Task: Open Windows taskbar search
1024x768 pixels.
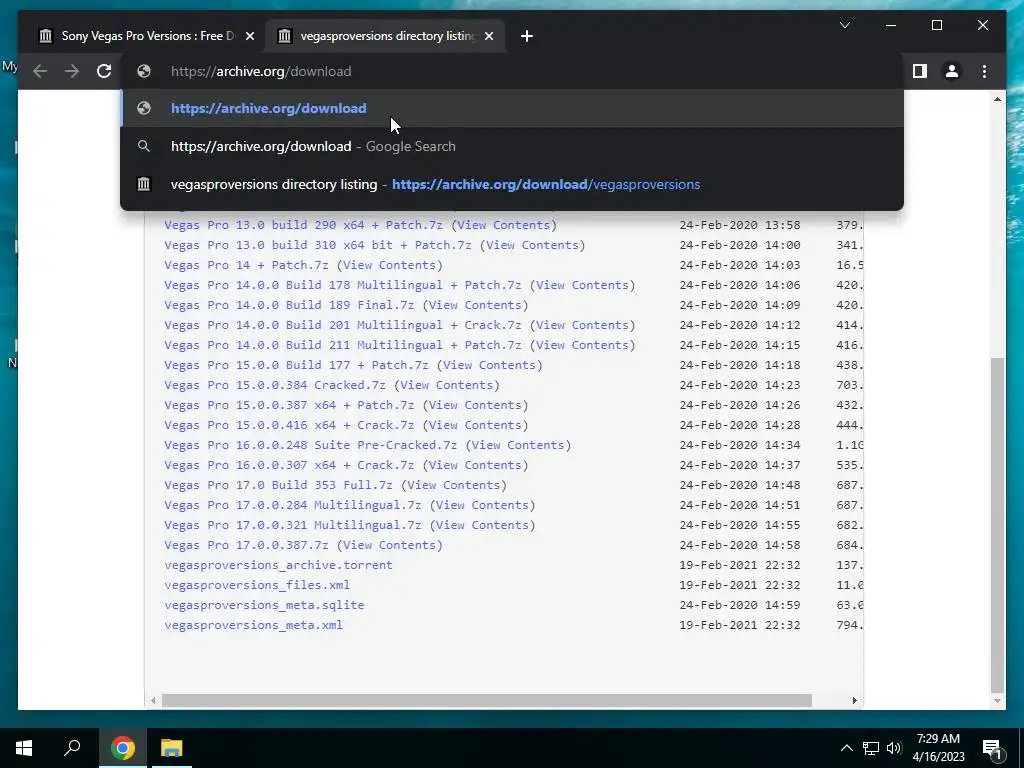Action: (x=72, y=748)
